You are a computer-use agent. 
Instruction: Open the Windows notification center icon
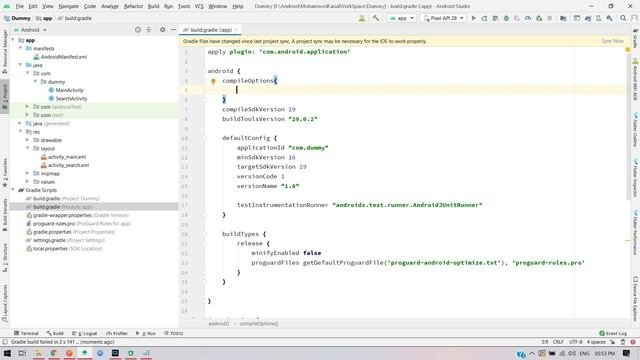click(627, 353)
